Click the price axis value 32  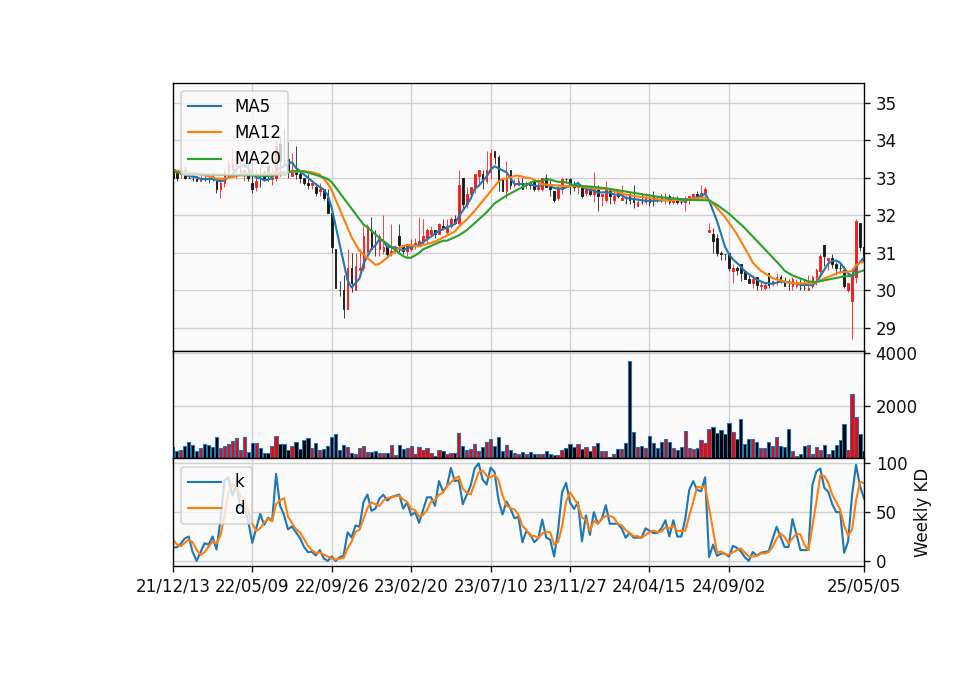(x=886, y=216)
